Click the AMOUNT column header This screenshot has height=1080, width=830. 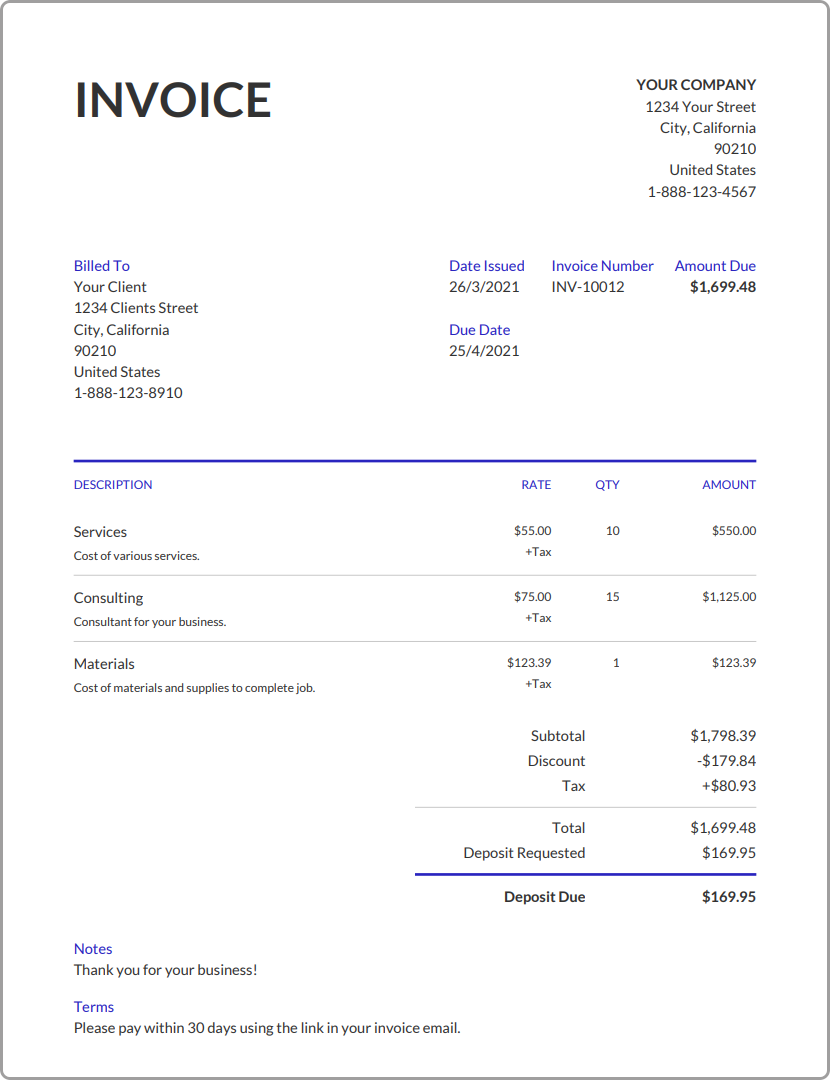click(728, 484)
